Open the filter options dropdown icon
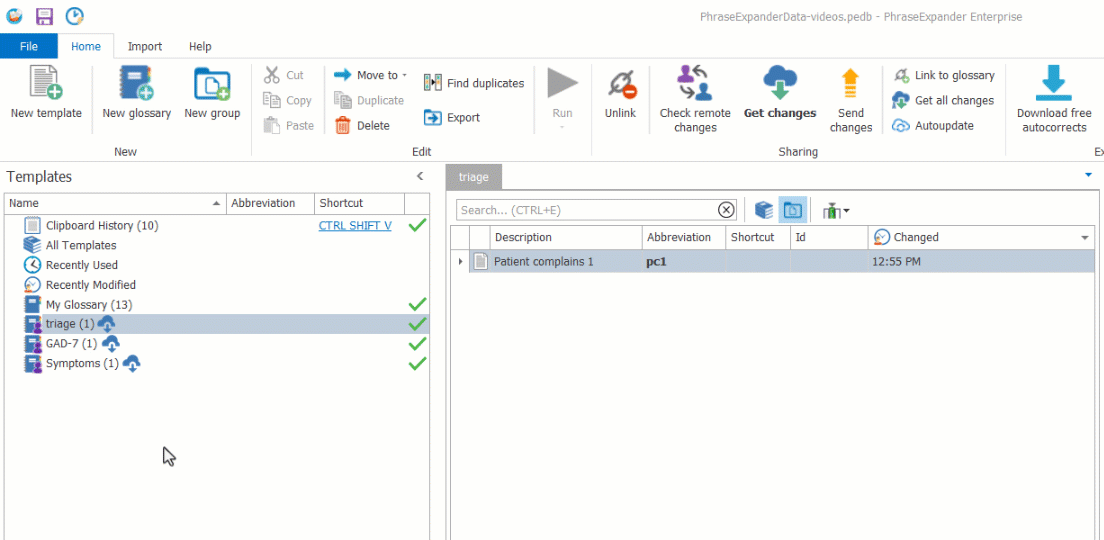The image size is (1104, 540). 835,211
